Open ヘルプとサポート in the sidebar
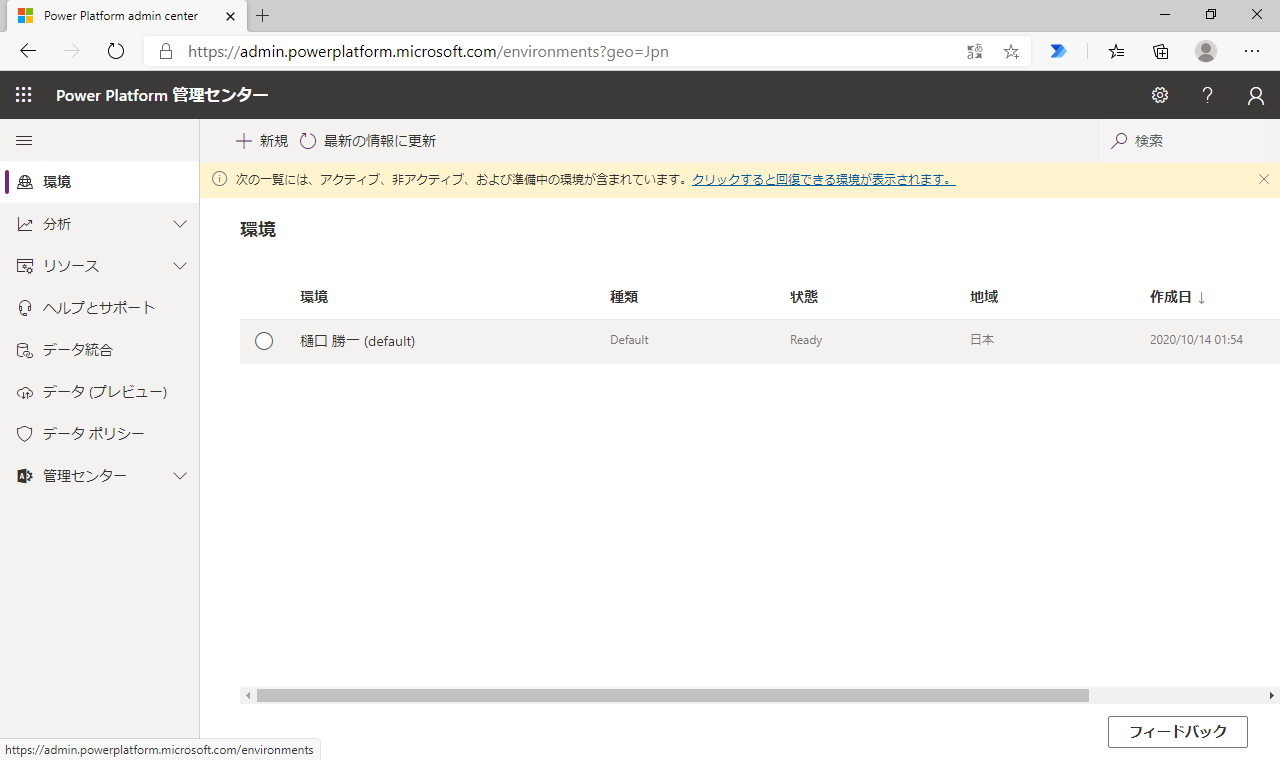Screen dimensions: 1280x760 (100, 308)
